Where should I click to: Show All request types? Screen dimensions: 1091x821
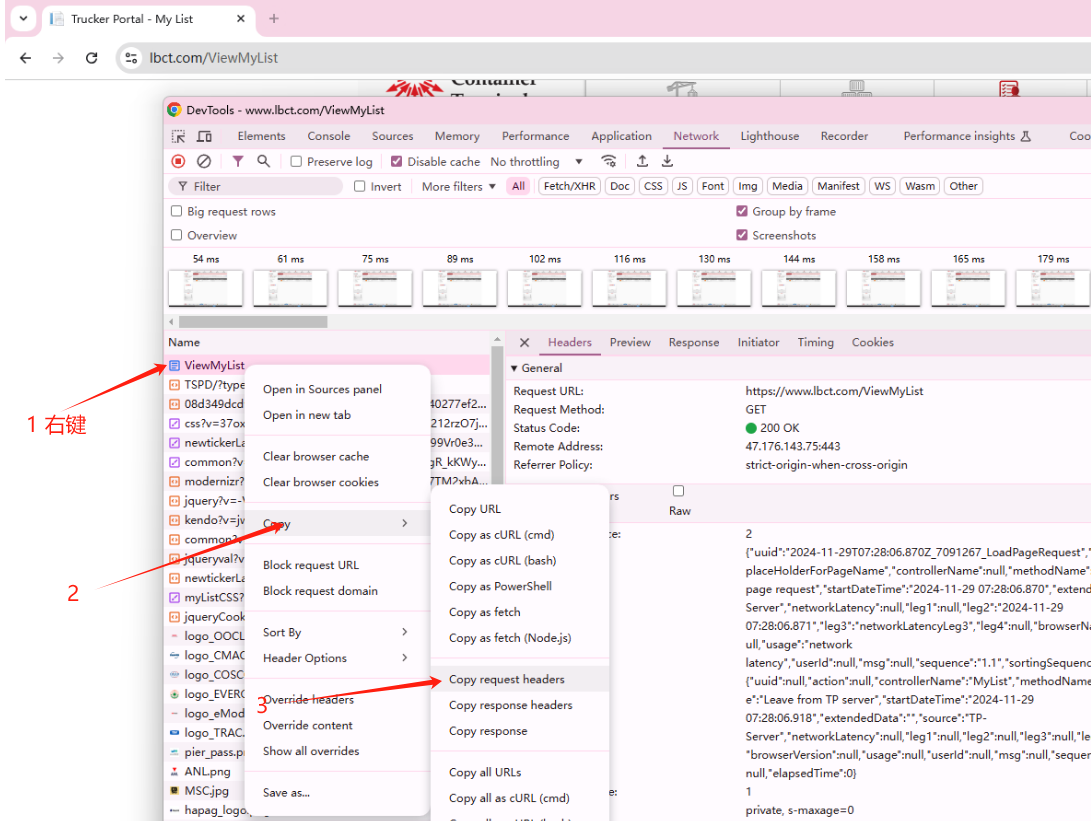[518, 186]
